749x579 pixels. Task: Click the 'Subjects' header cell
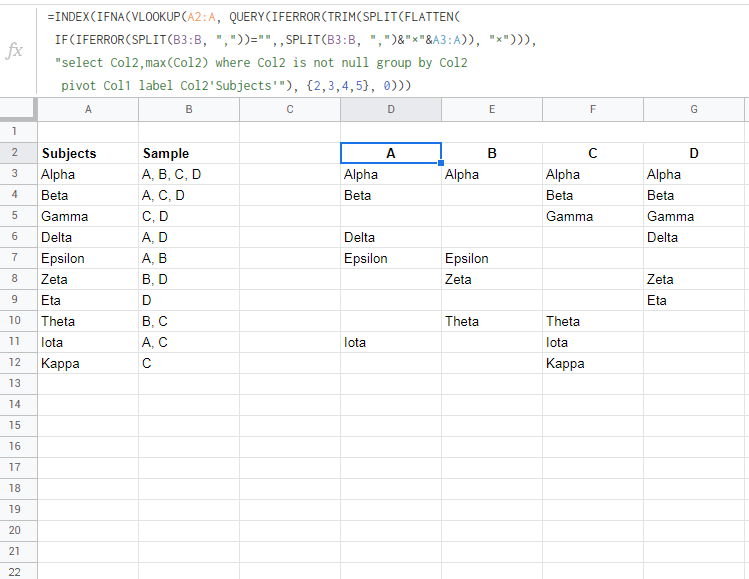(x=88, y=153)
